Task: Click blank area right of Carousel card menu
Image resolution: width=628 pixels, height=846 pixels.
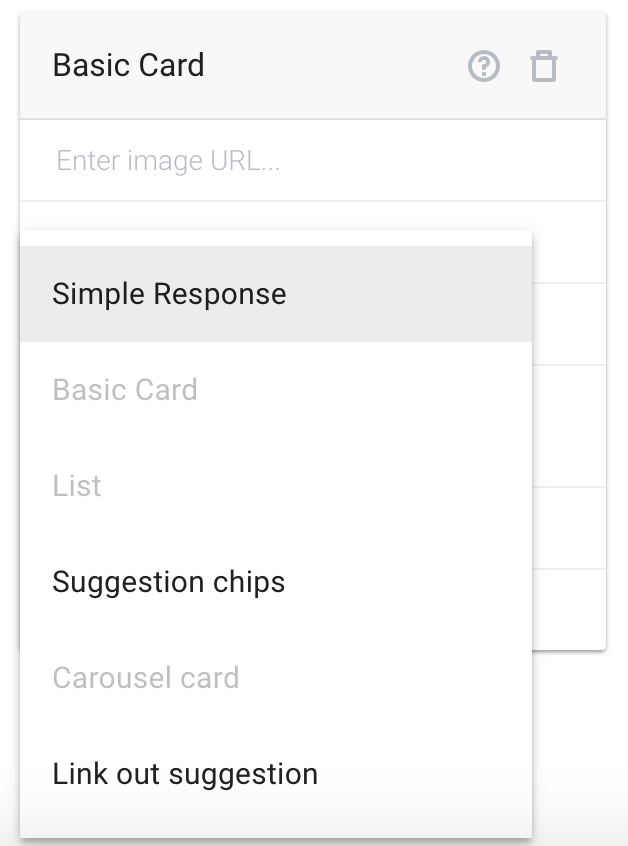Action: click(385, 678)
